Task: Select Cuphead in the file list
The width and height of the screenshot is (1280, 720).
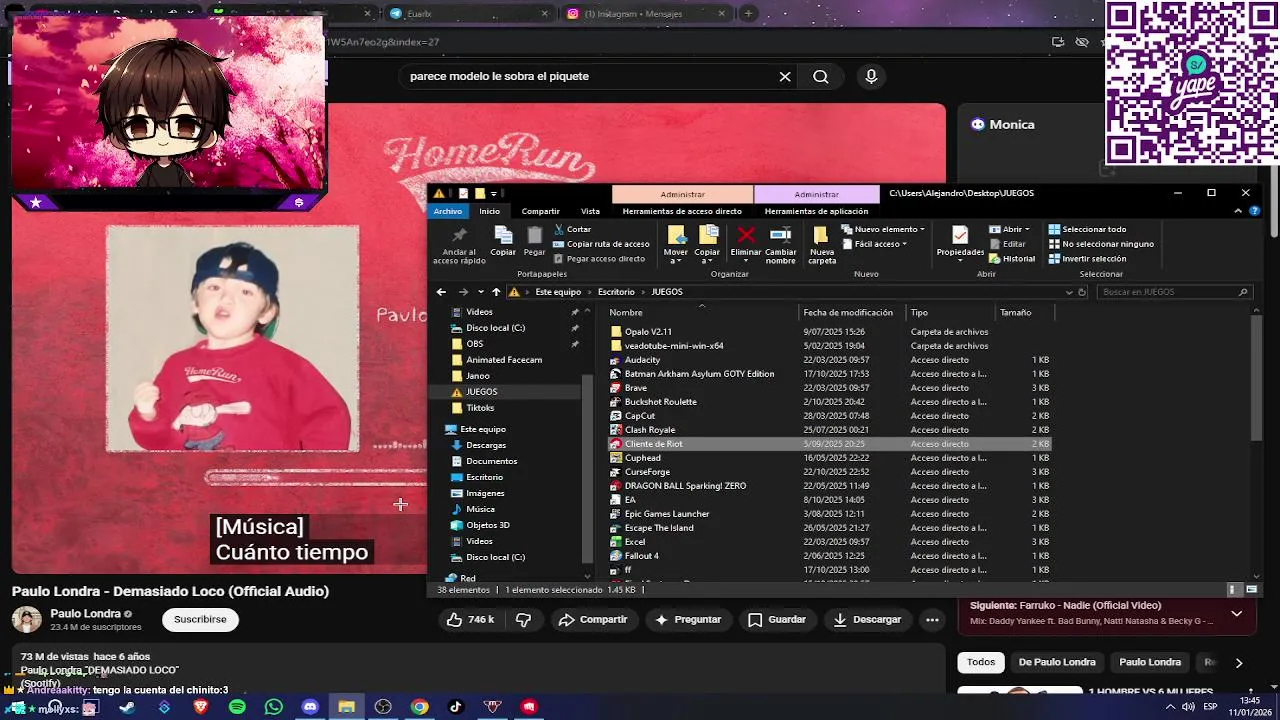Action: 830,458
